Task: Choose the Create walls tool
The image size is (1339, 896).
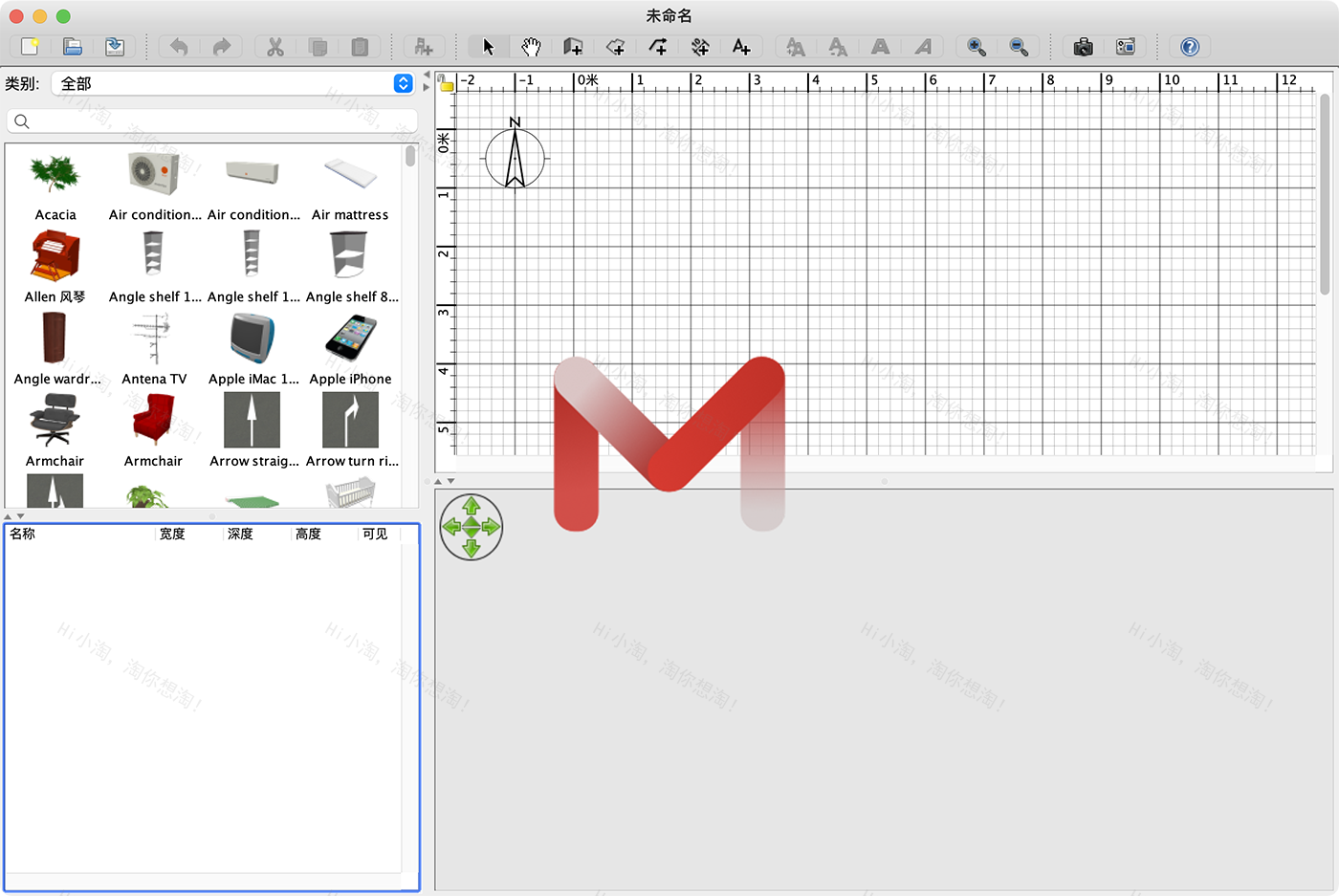Action: (x=573, y=47)
